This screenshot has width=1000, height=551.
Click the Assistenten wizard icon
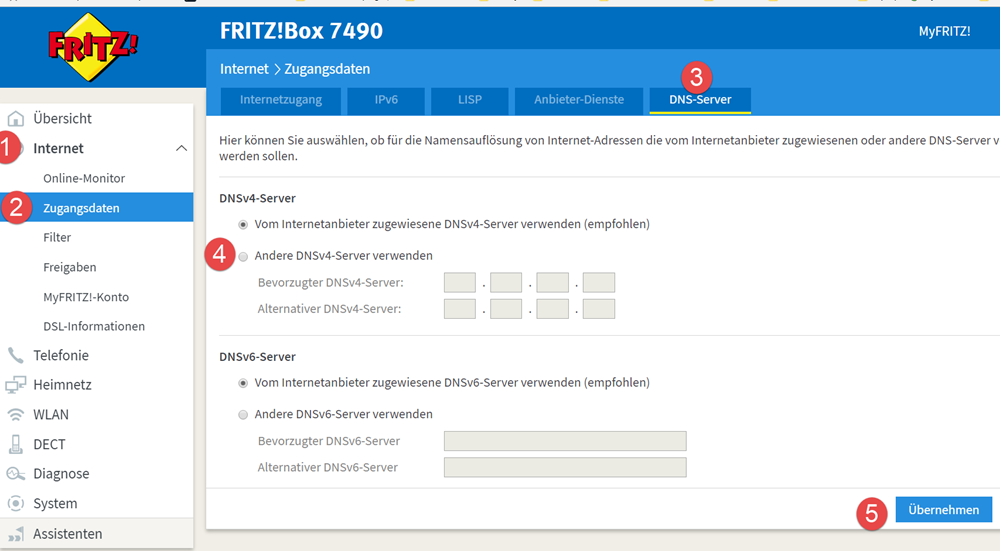pyautogui.click(x=15, y=534)
